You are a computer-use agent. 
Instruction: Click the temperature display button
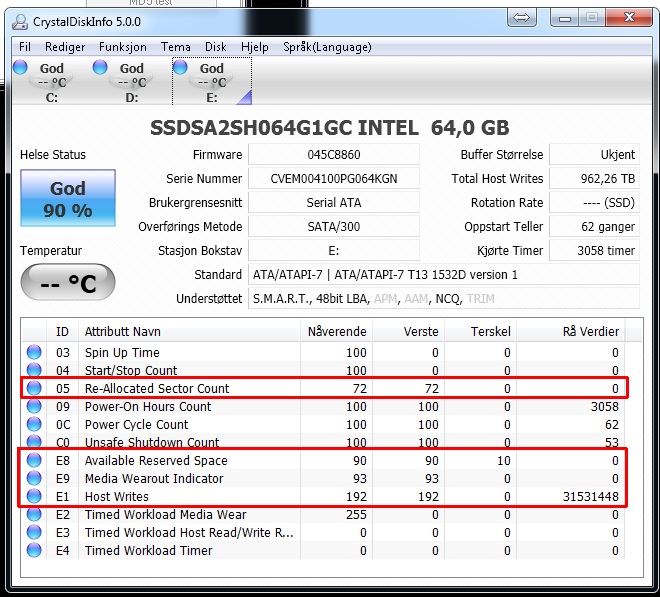[x=68, y=283]
